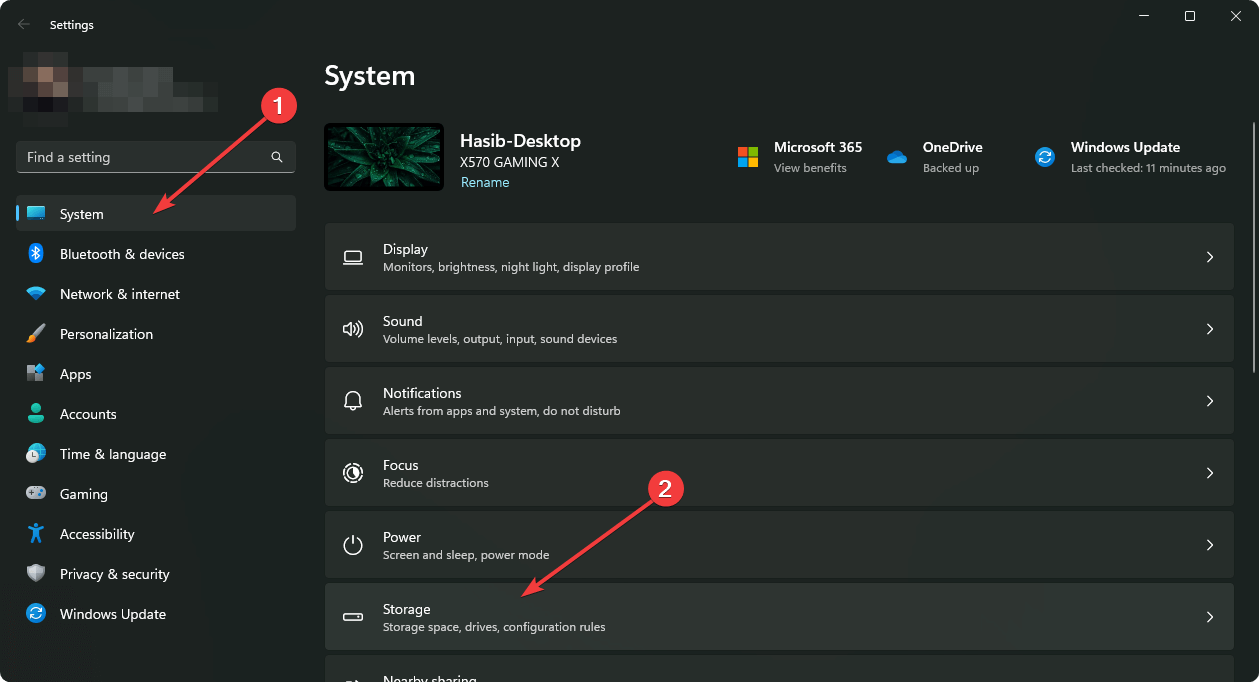Open Time & language settings
The image size is (1259, 682).
(x=156, y=453)
